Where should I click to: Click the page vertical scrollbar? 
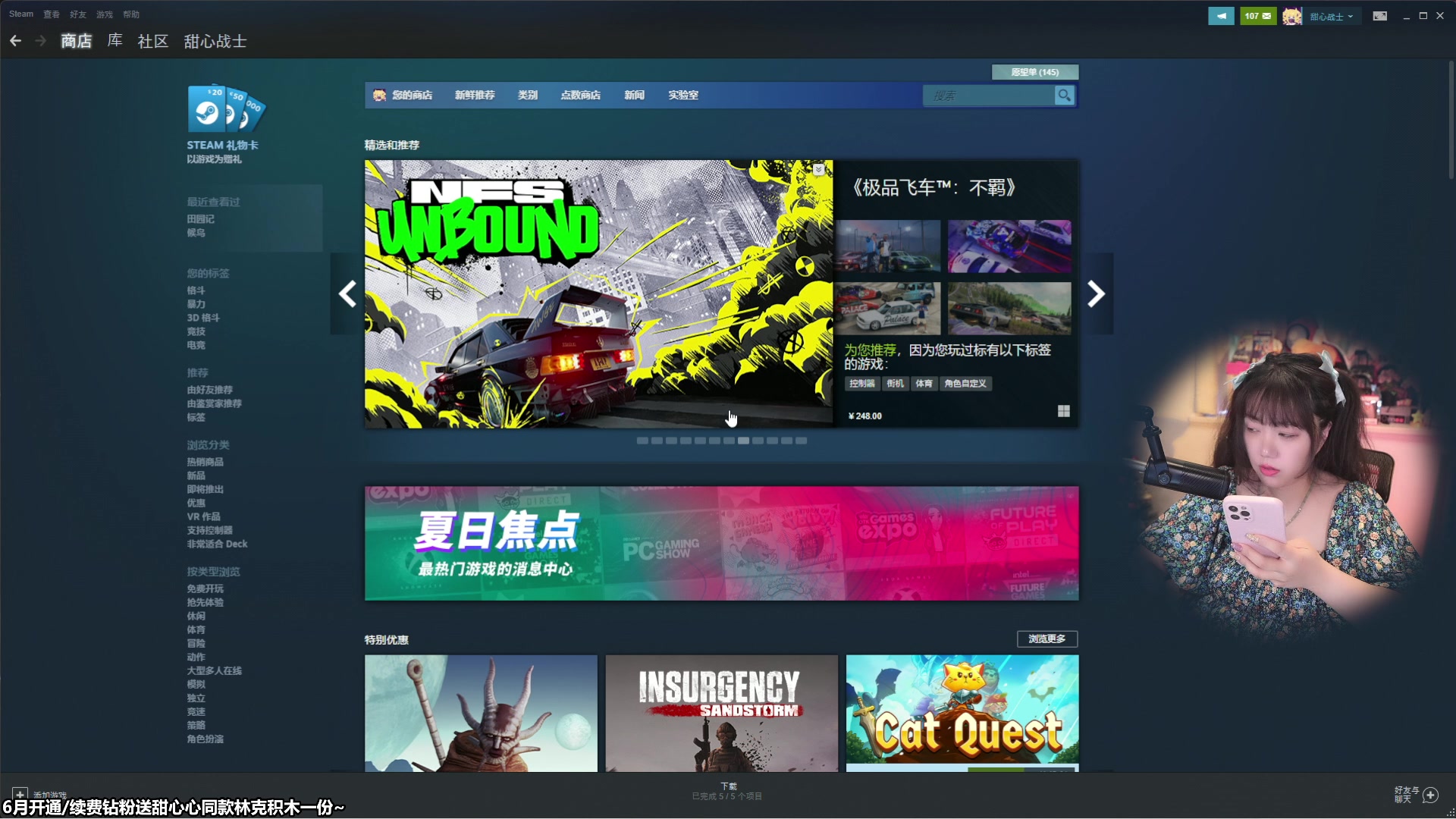pos(1451,121)
